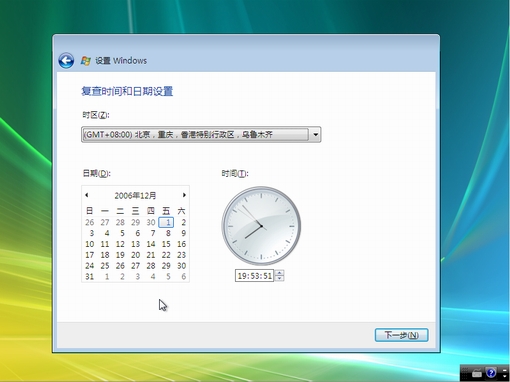
Task: Go to previous month in calendar
Action: point(87,195)
